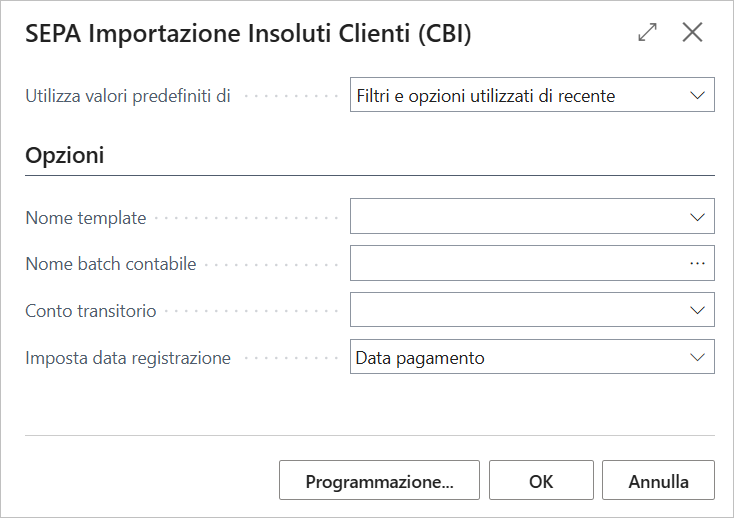Click the 'Conto transitorio' label

pos(91,311)
